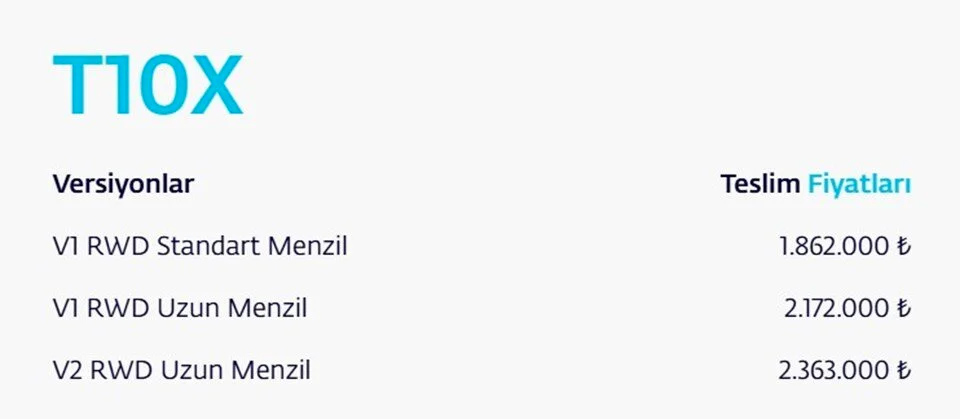Pick the V2 RWD Uzun Menzil version
This screenshot has width=960, height=419.
click(x=181, y=371)
